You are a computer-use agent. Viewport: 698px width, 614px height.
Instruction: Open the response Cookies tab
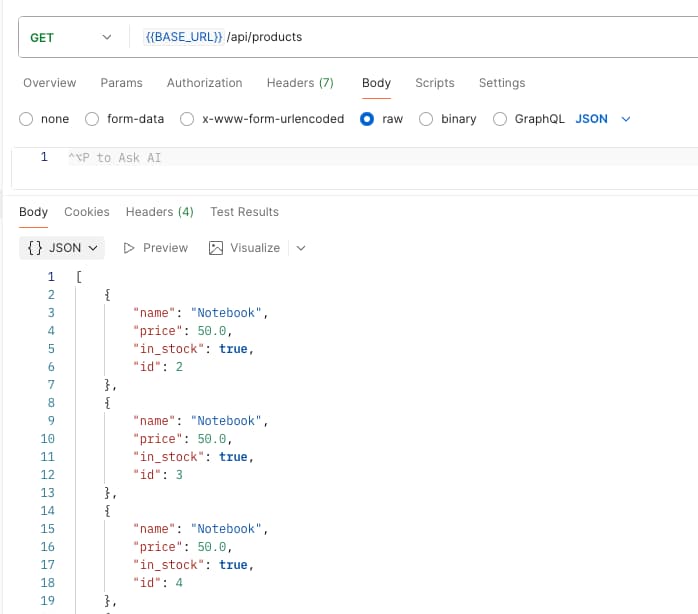87,212
